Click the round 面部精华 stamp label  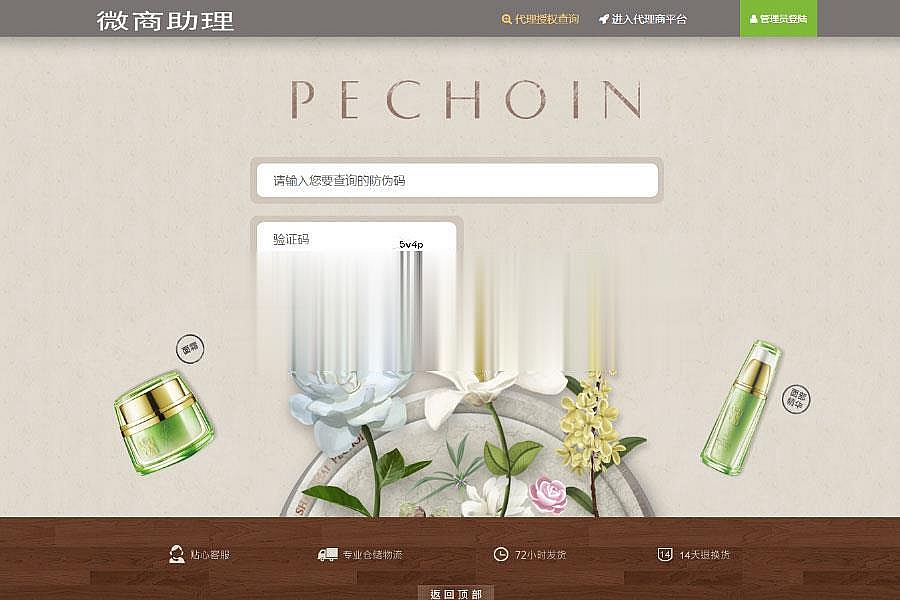(x=797, y=398)
